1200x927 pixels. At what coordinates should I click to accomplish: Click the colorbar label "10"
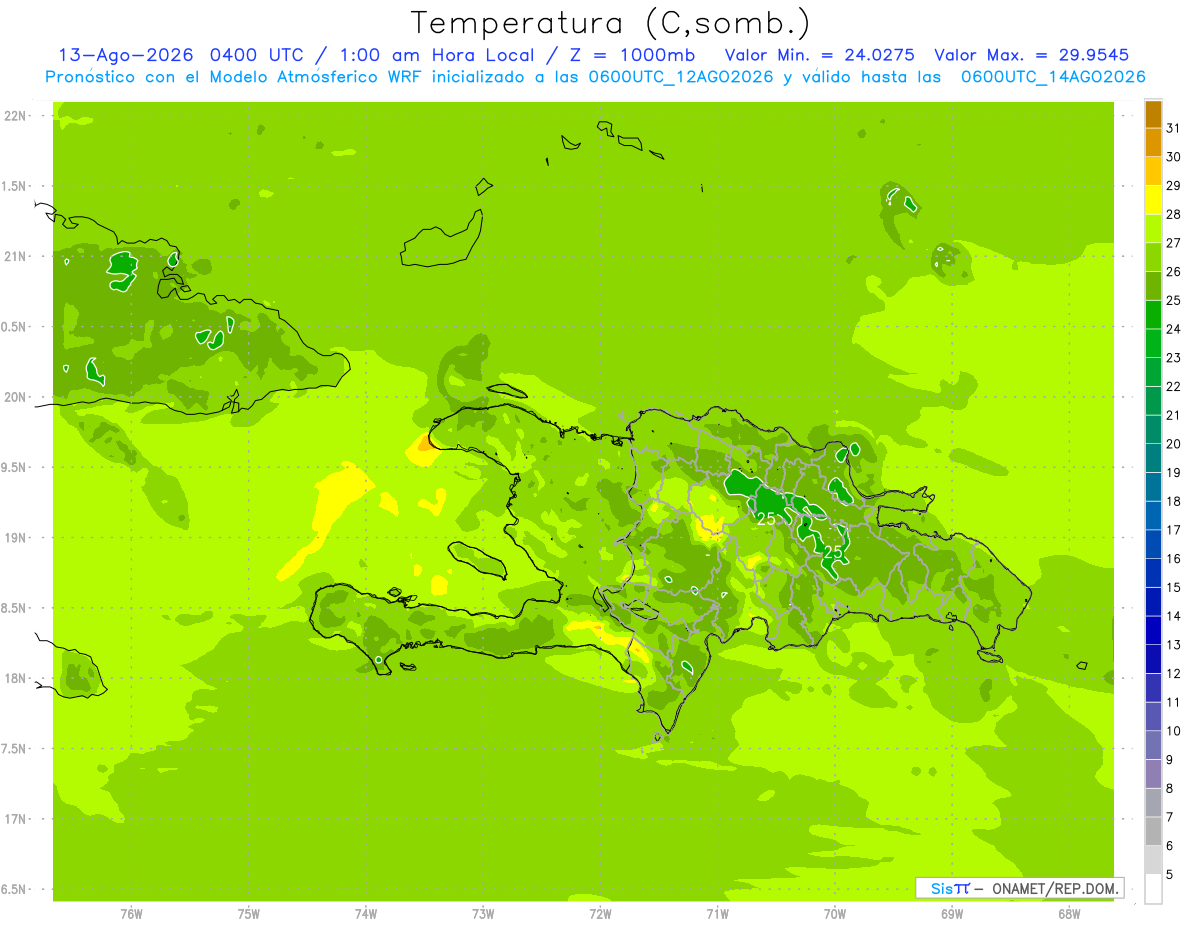[x=1173, y=730]
